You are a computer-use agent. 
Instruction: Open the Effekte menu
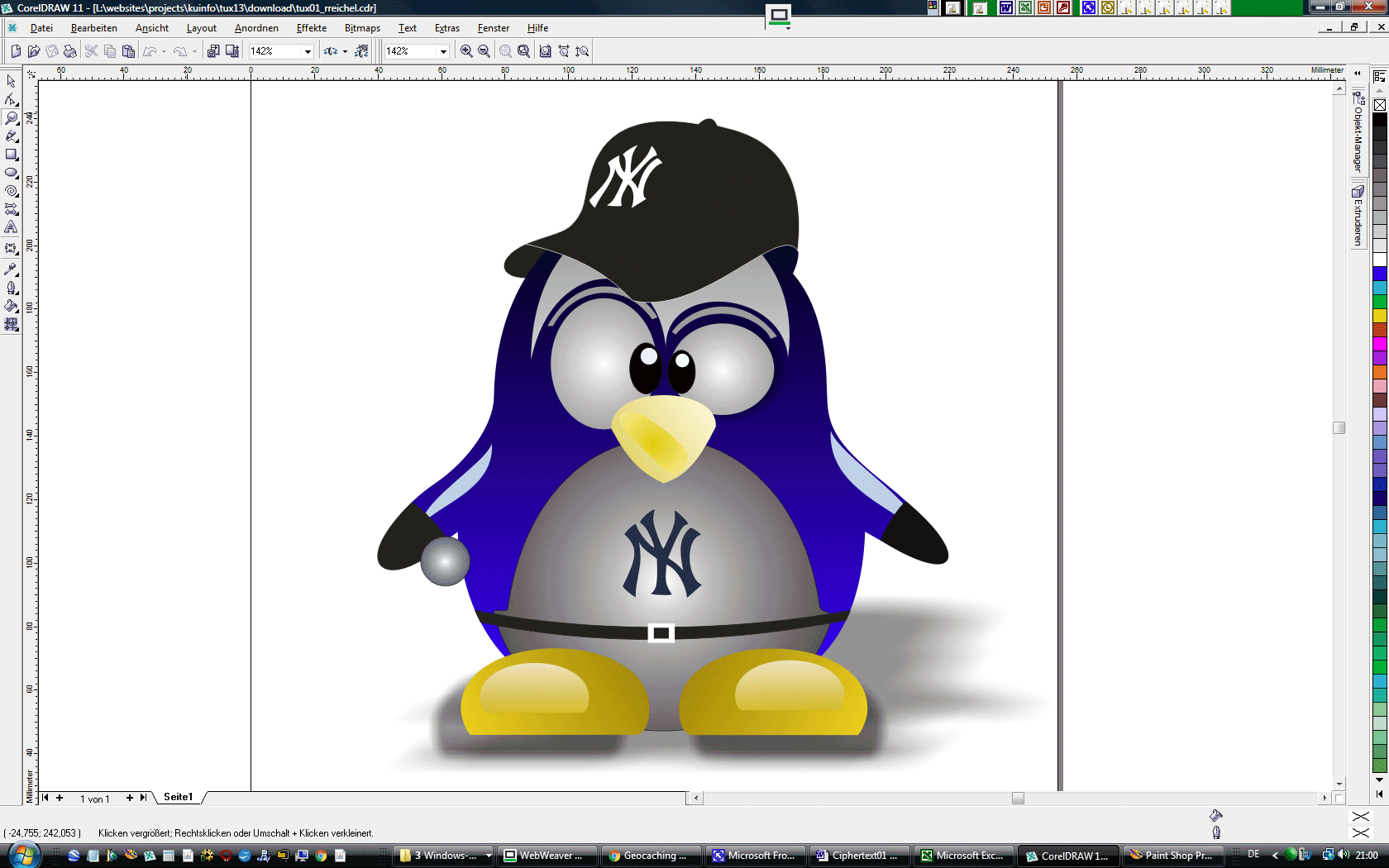[312, 28]
